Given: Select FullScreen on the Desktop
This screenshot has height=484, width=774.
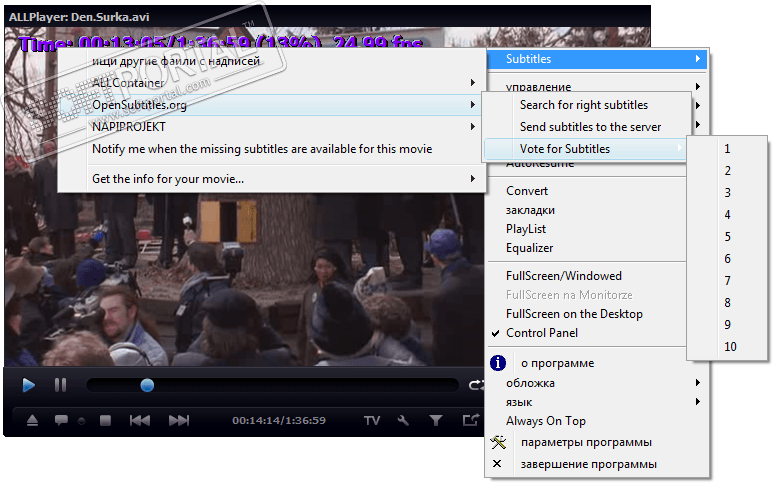Looking at the screenshot, I should coord(587,314).
